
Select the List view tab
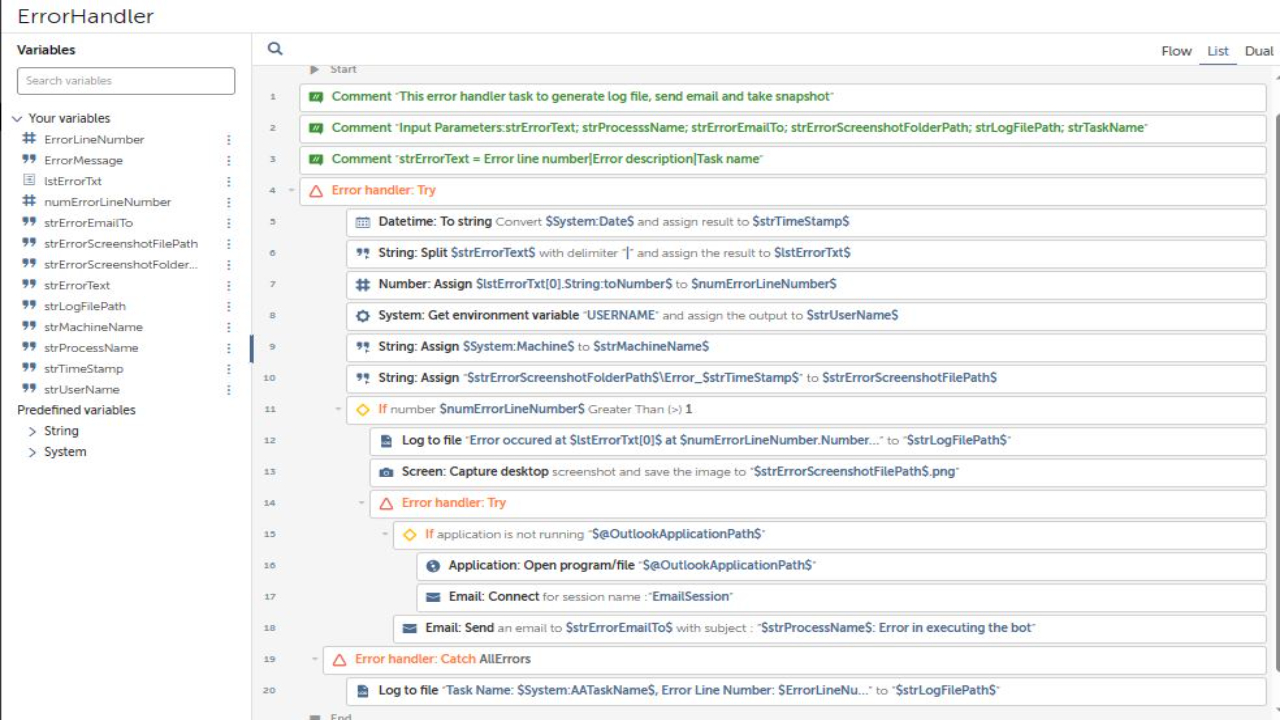click(1218, 51)
